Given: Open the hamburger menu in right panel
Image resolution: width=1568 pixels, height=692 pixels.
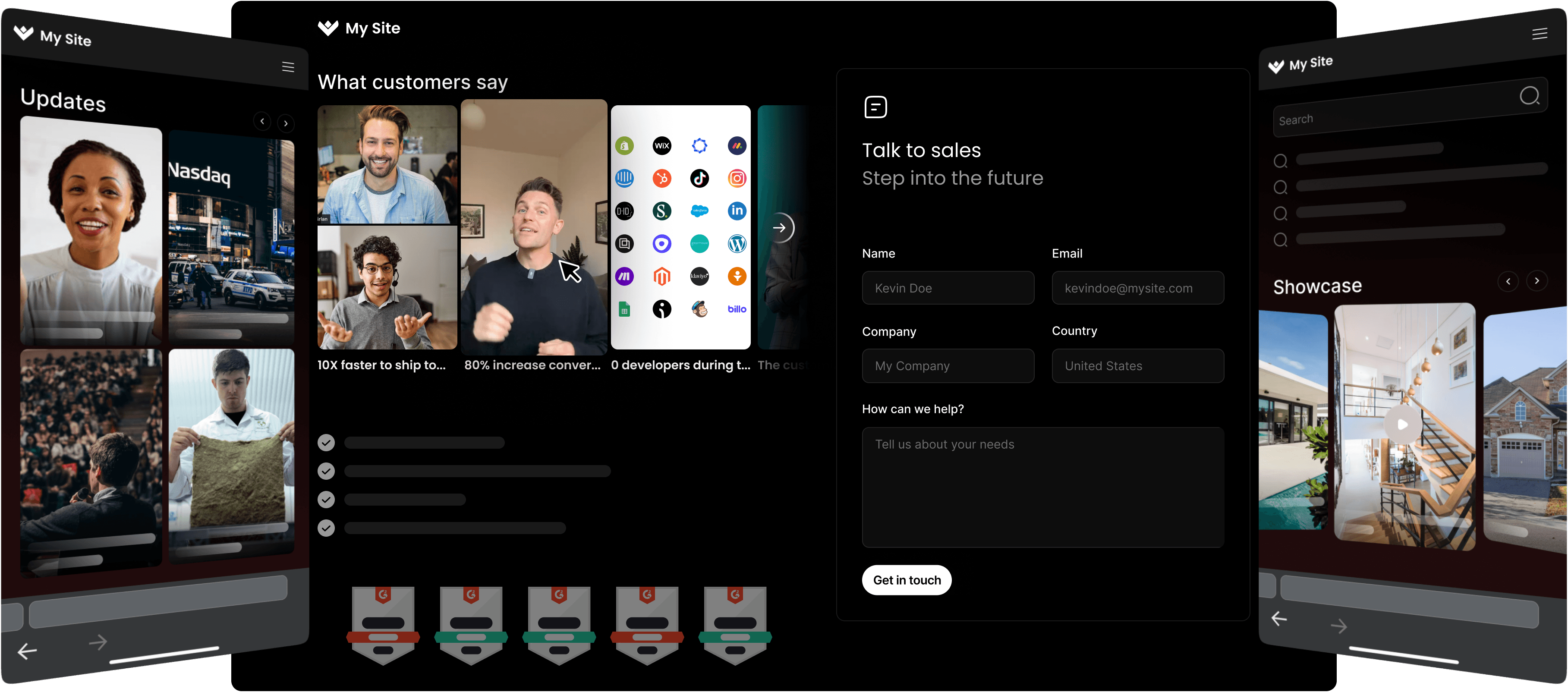Looking at the screenshot, I should click(1540, 34).
